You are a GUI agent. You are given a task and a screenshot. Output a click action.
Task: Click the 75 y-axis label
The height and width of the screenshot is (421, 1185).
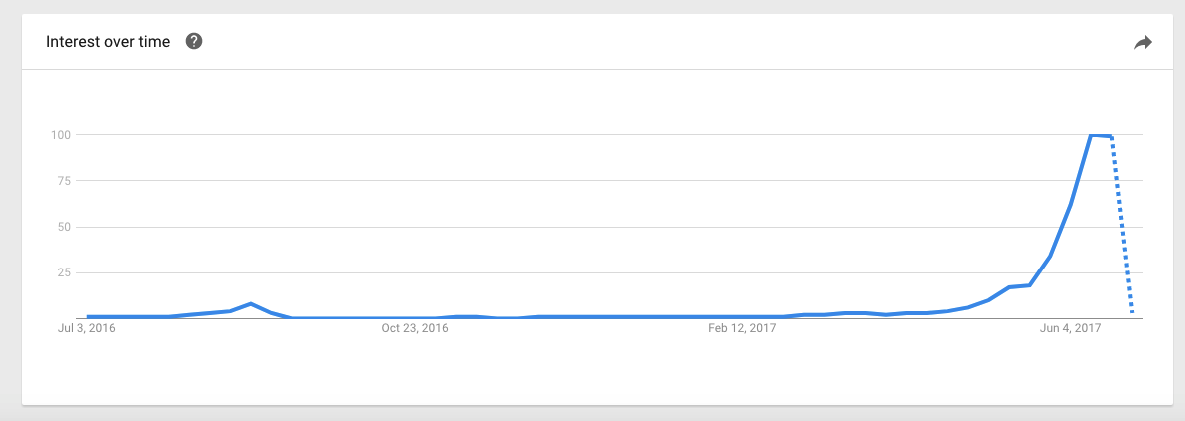(64, 181)
